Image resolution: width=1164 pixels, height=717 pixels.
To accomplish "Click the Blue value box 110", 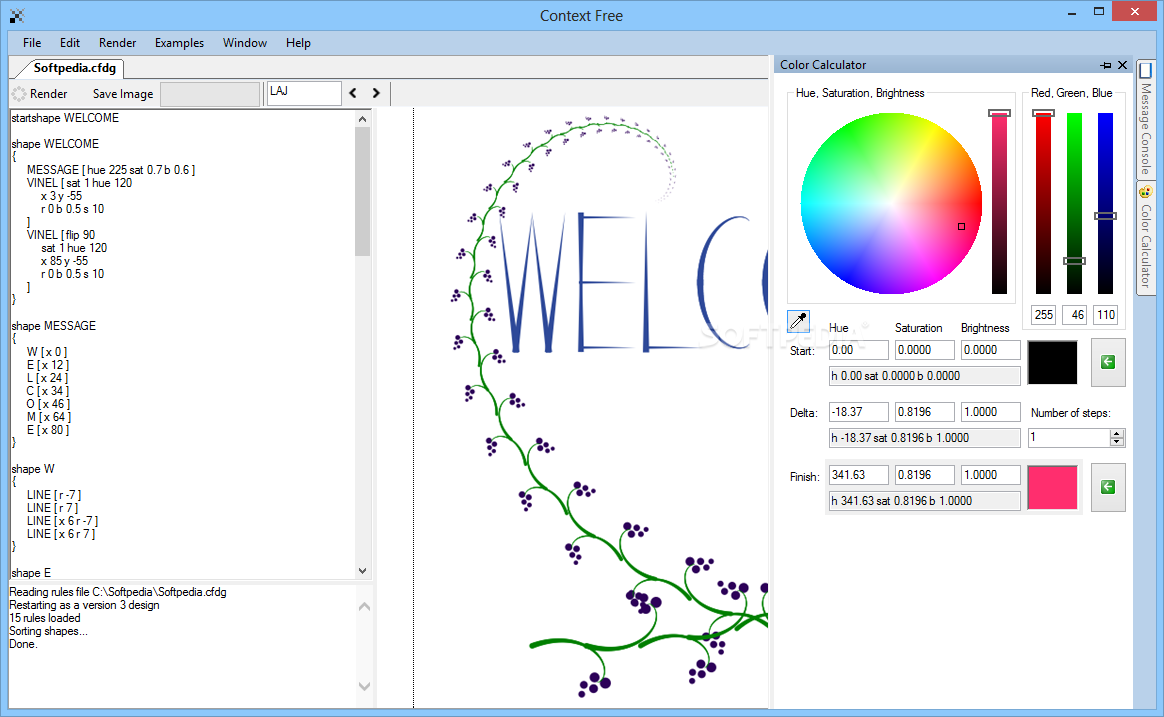I will (x=1105, y=315).
